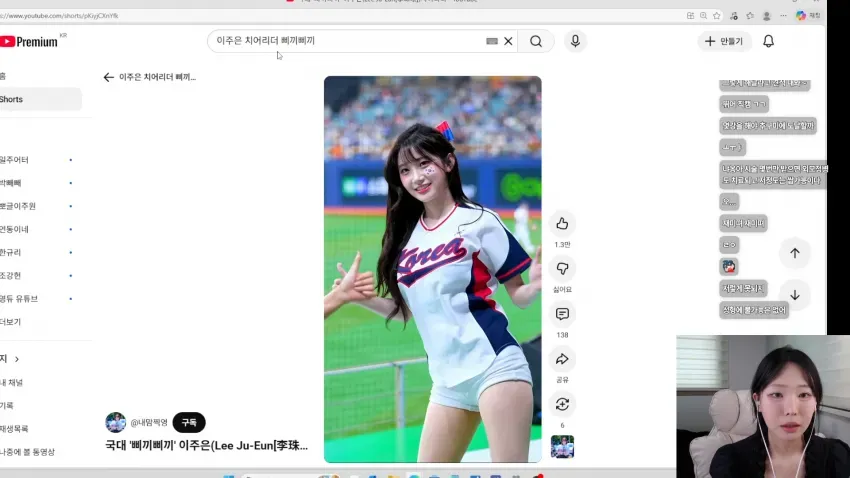850x478 pixels.
Task: Add page to favorites with star
Action: (x=717, y=16)
